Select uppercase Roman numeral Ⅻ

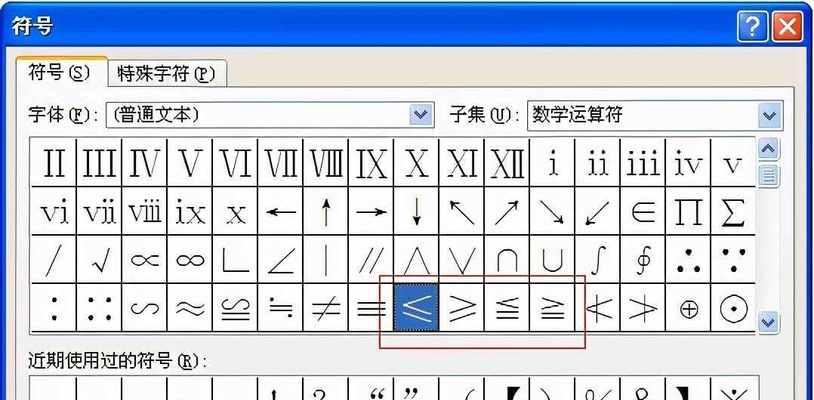tap(507, 162)
